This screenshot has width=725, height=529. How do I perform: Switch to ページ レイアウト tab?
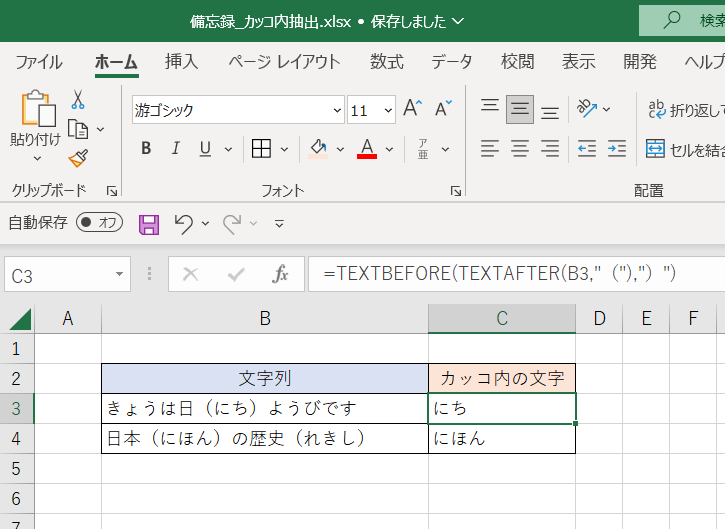[284, 62]
